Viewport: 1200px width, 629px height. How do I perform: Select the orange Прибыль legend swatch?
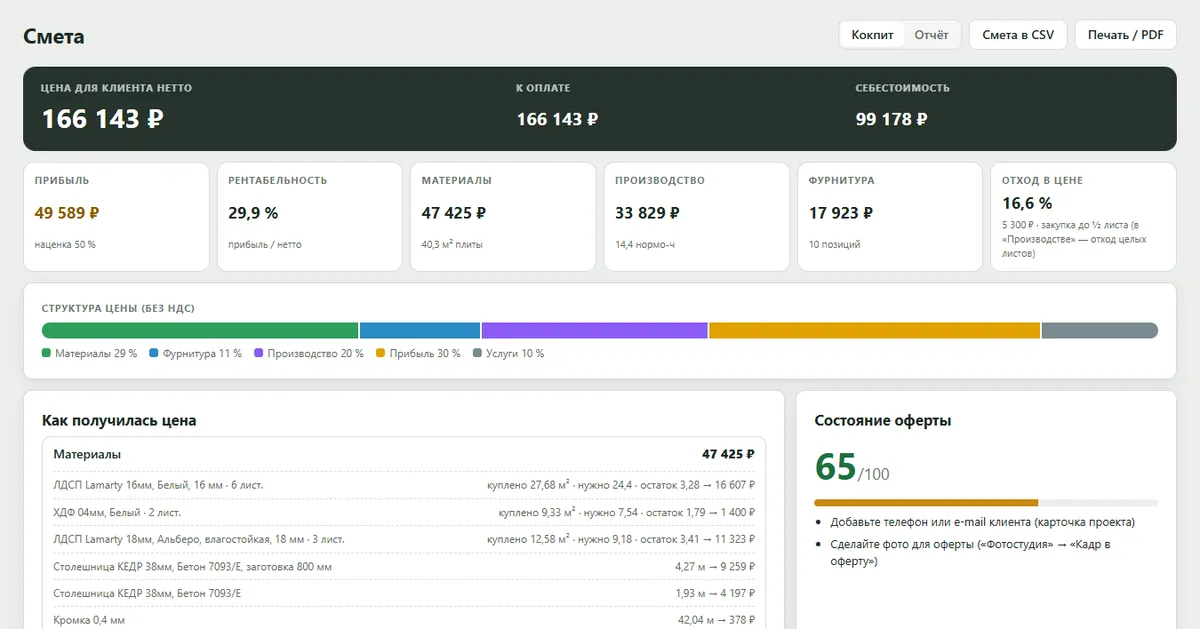pos(380,353)
